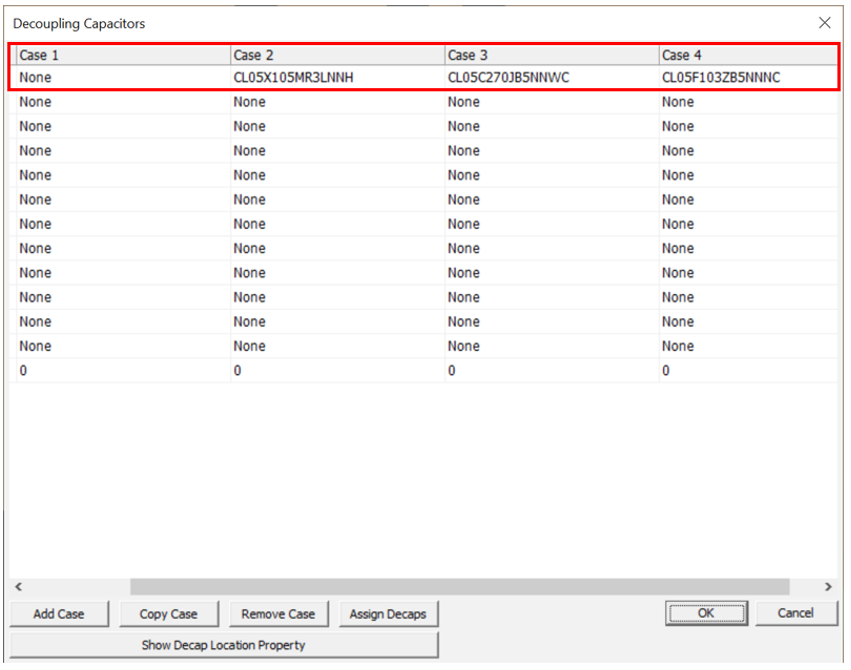851x670 pixels.
Task: Click the Case 3 column header
Action: click(550, 55)
